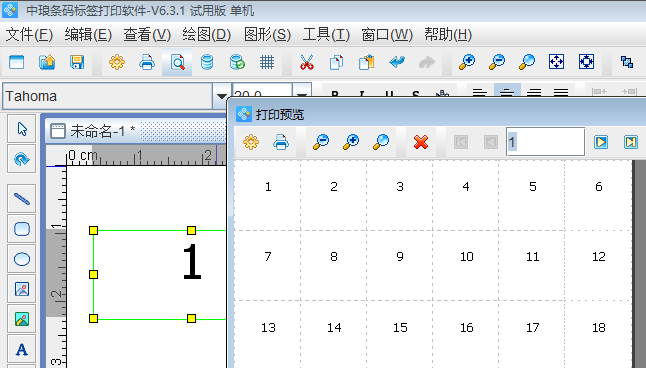Screen dimensions: 646x368
Task: Select the rotate tool in left toolbox
Action: pos(22,159)
